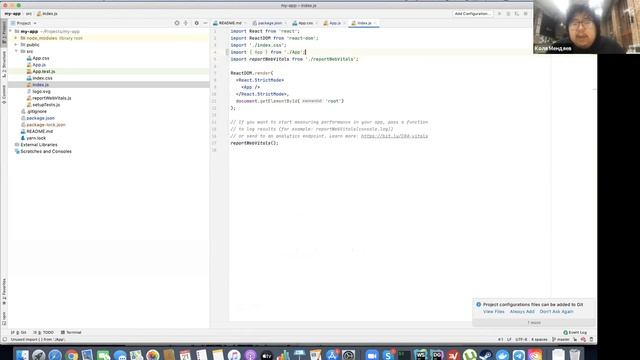The image size is (640, 360).
Task: Open the Favorites tool window side tab
Action: (x=4, y=291)
